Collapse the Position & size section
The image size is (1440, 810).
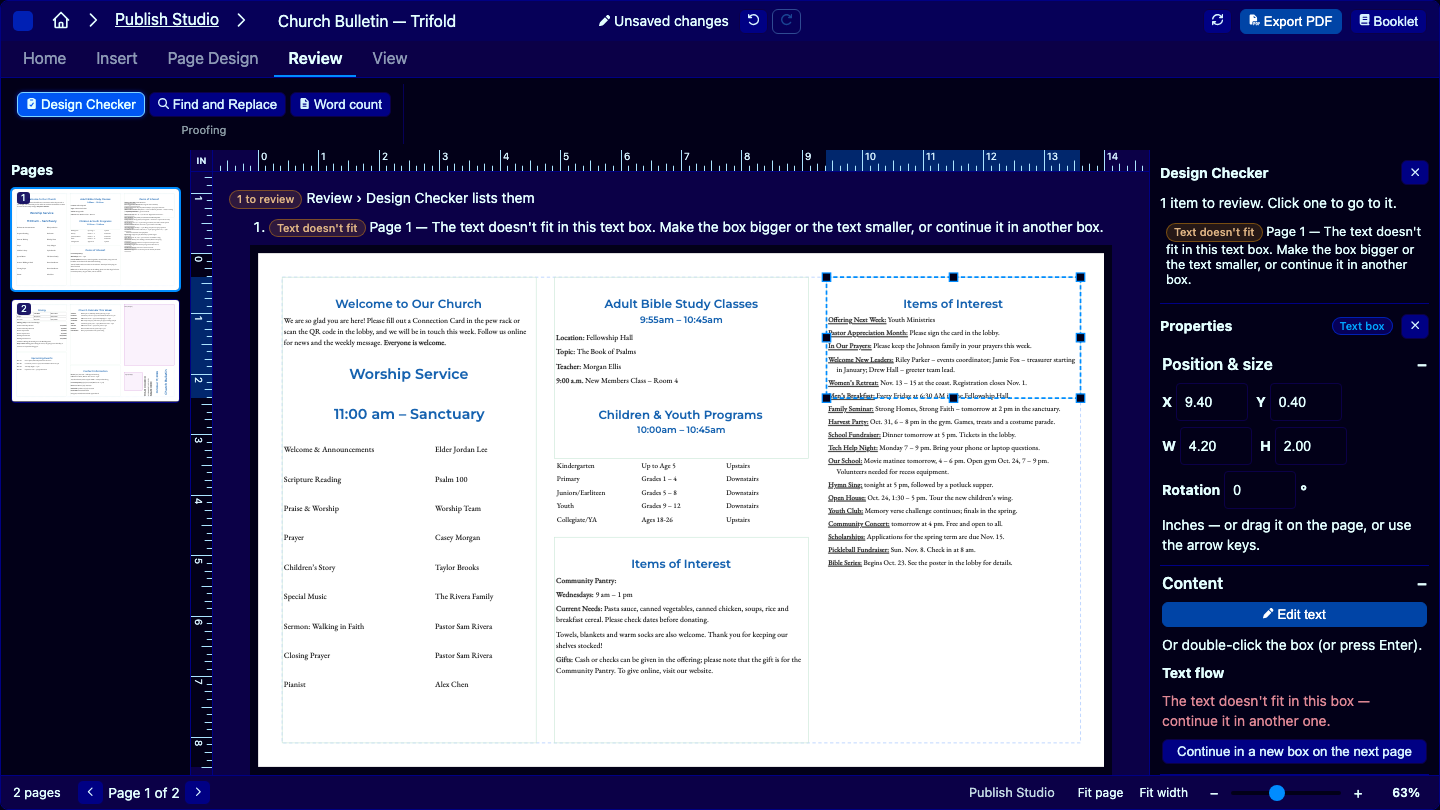coord(1421,365)
